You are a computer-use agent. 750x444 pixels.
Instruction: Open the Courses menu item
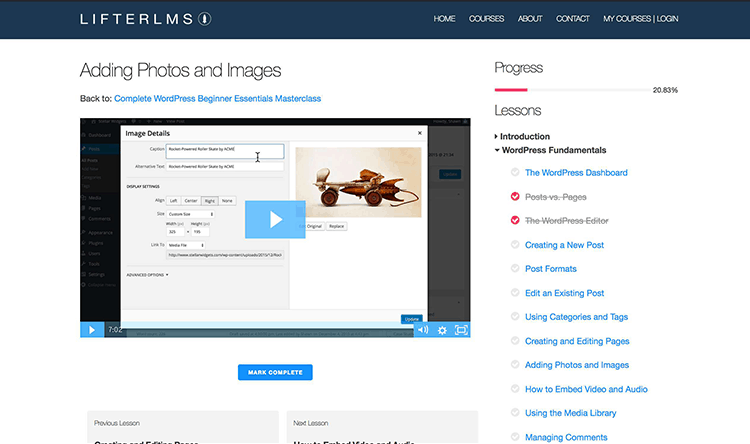click(486, 19)
